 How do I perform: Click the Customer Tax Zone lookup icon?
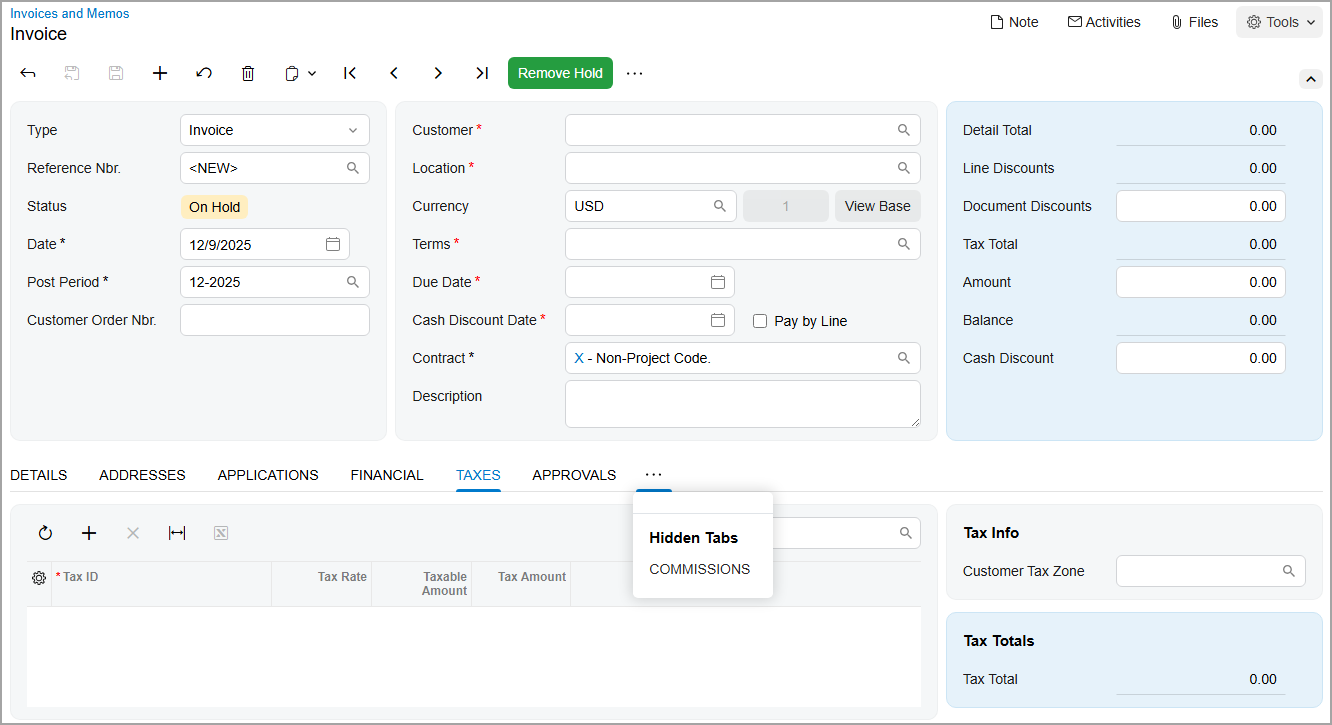tap(1289, 571)
